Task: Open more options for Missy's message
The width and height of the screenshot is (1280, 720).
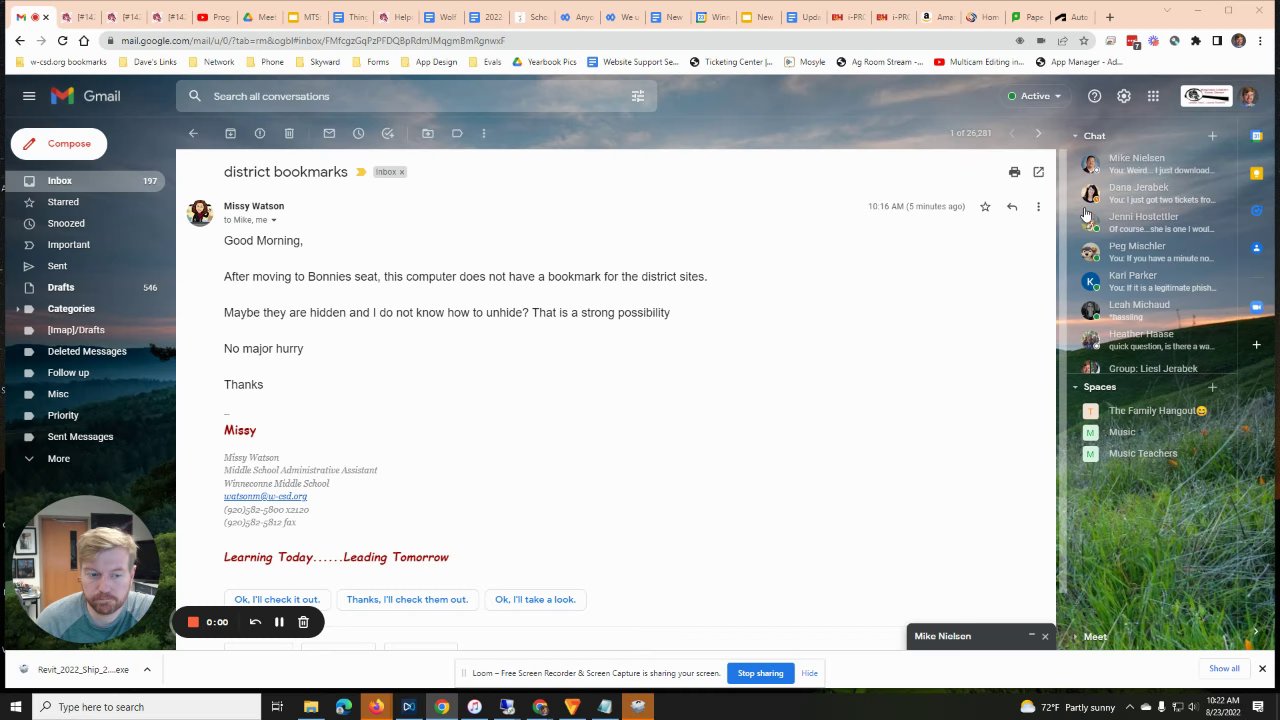Action: pyautogui.click(x=1038, y=206)
